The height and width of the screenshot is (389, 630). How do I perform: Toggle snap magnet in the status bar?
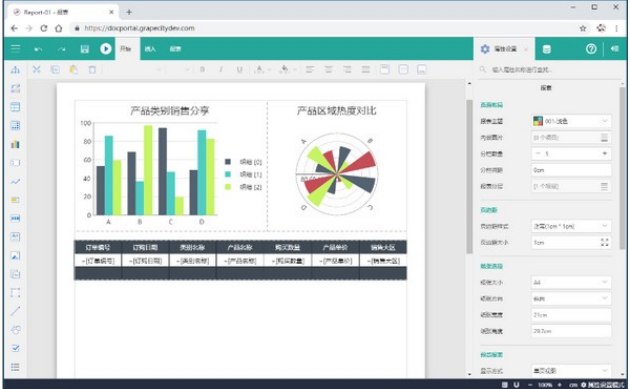pyautogui.click(x=516, y=385)
